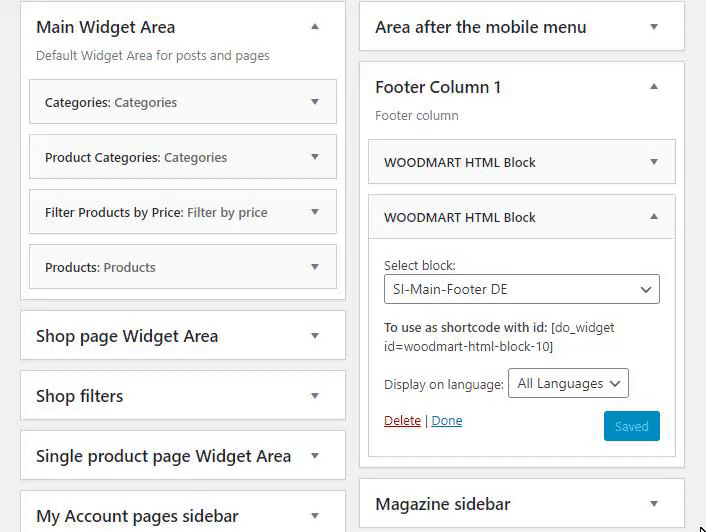Click the Done link
The height and width of the screenshot is (532, 706).
(x=446, y=421)
